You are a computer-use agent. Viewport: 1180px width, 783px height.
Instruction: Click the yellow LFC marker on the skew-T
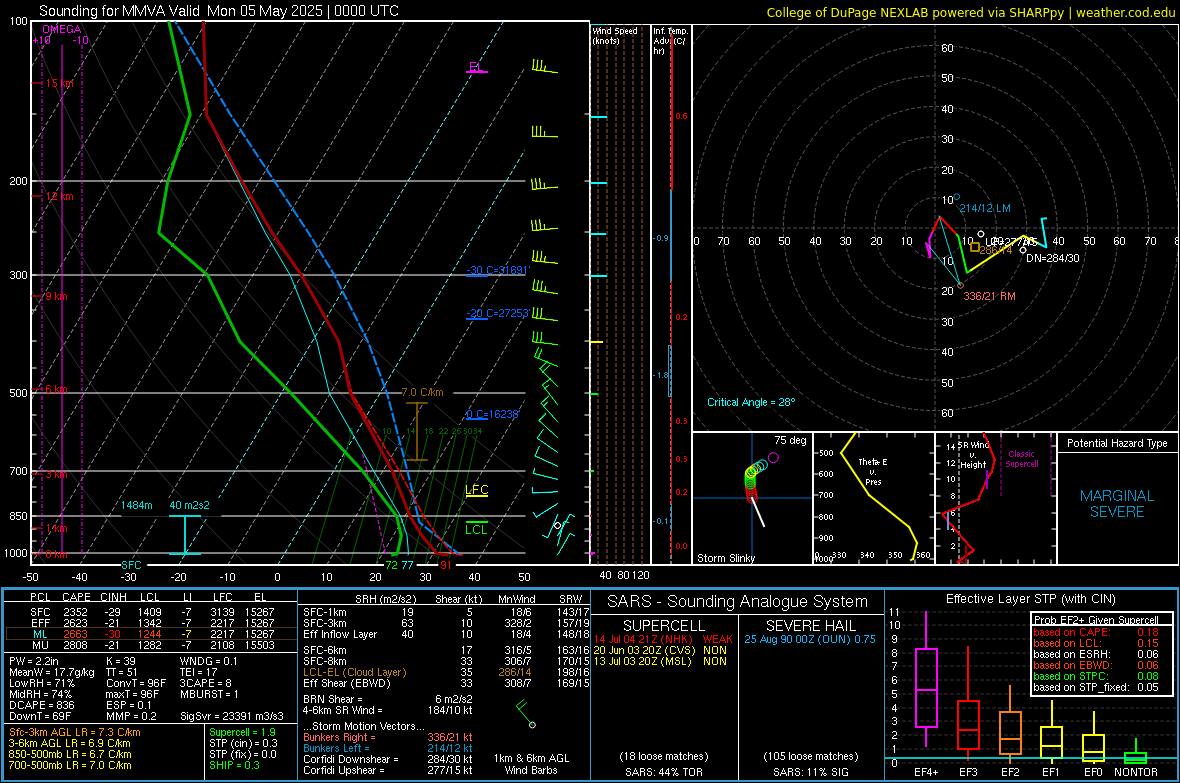click(x=476, y=490)
